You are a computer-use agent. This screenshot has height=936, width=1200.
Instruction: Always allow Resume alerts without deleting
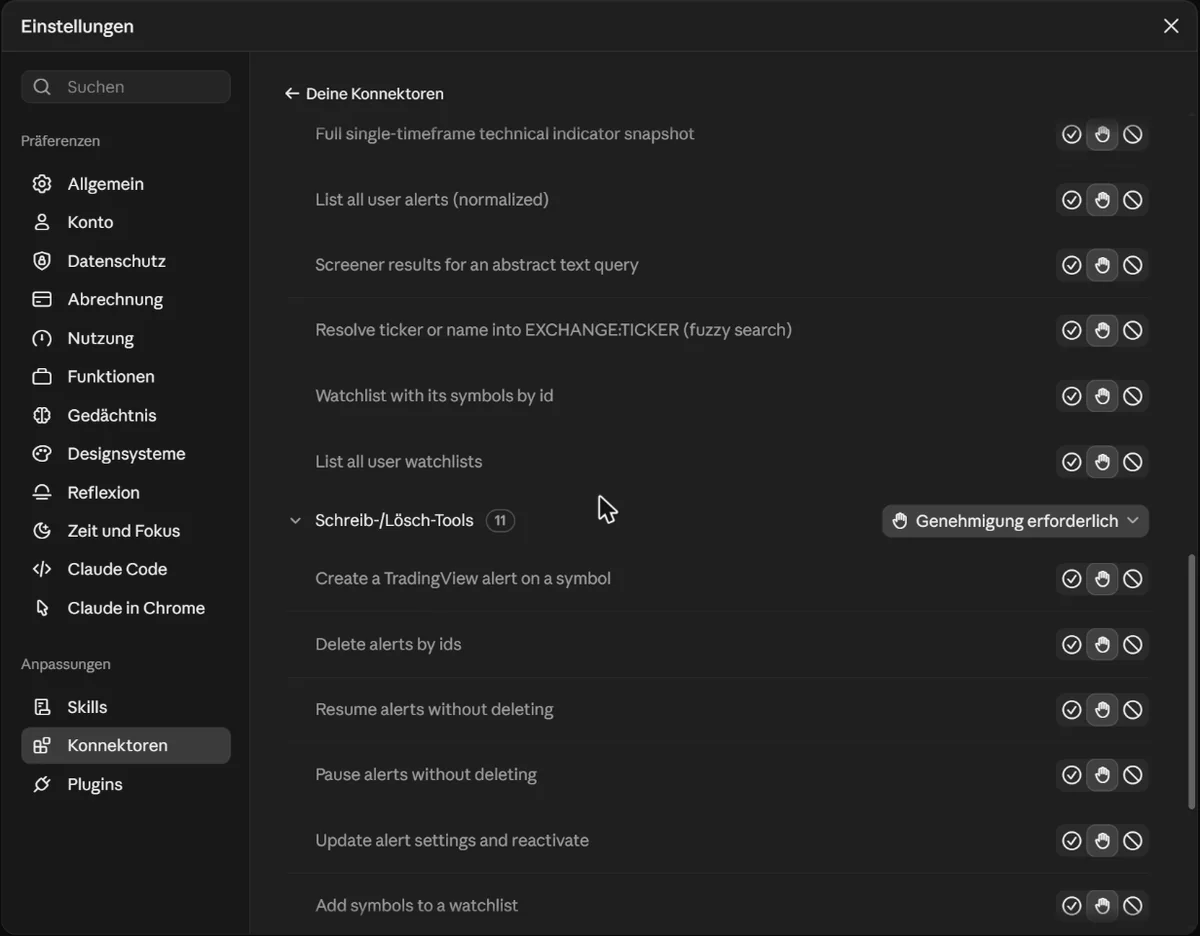pyautogui.click(x=1072, y=710)
